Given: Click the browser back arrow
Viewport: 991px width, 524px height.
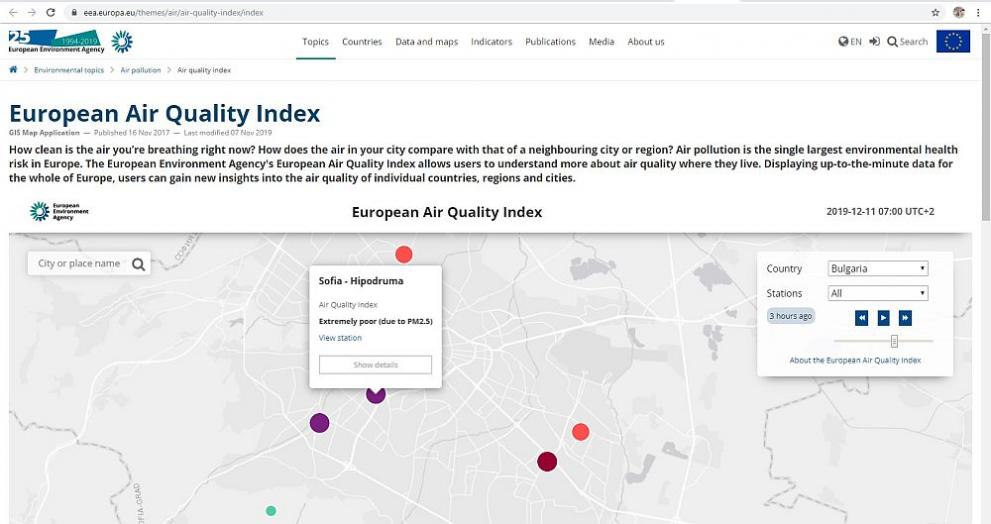Looking at the screenshot, I should click(x=13, y=12).
